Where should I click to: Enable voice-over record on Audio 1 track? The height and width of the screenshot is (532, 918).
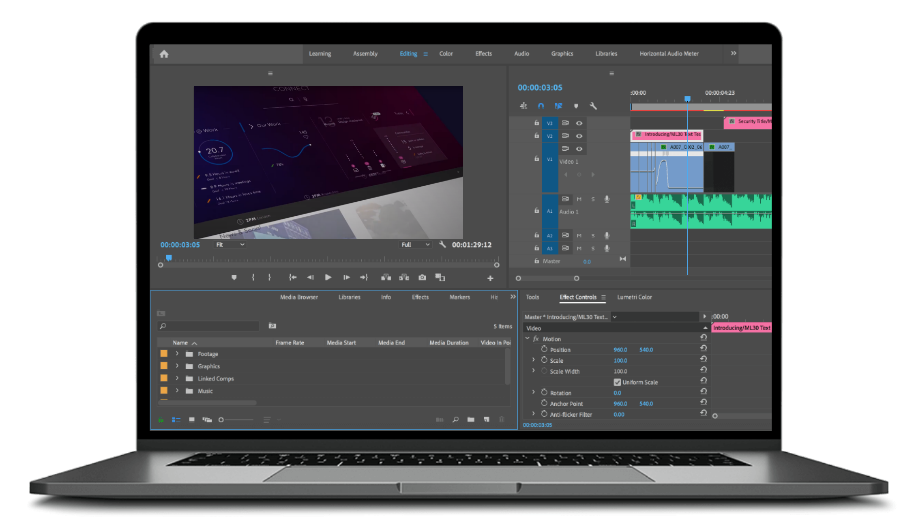[x=607, y=199]
